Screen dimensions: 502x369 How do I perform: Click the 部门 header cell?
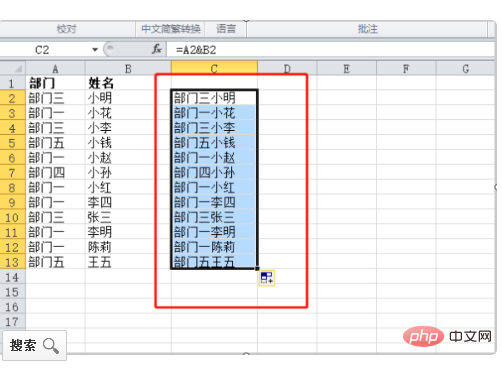[55, 83]
